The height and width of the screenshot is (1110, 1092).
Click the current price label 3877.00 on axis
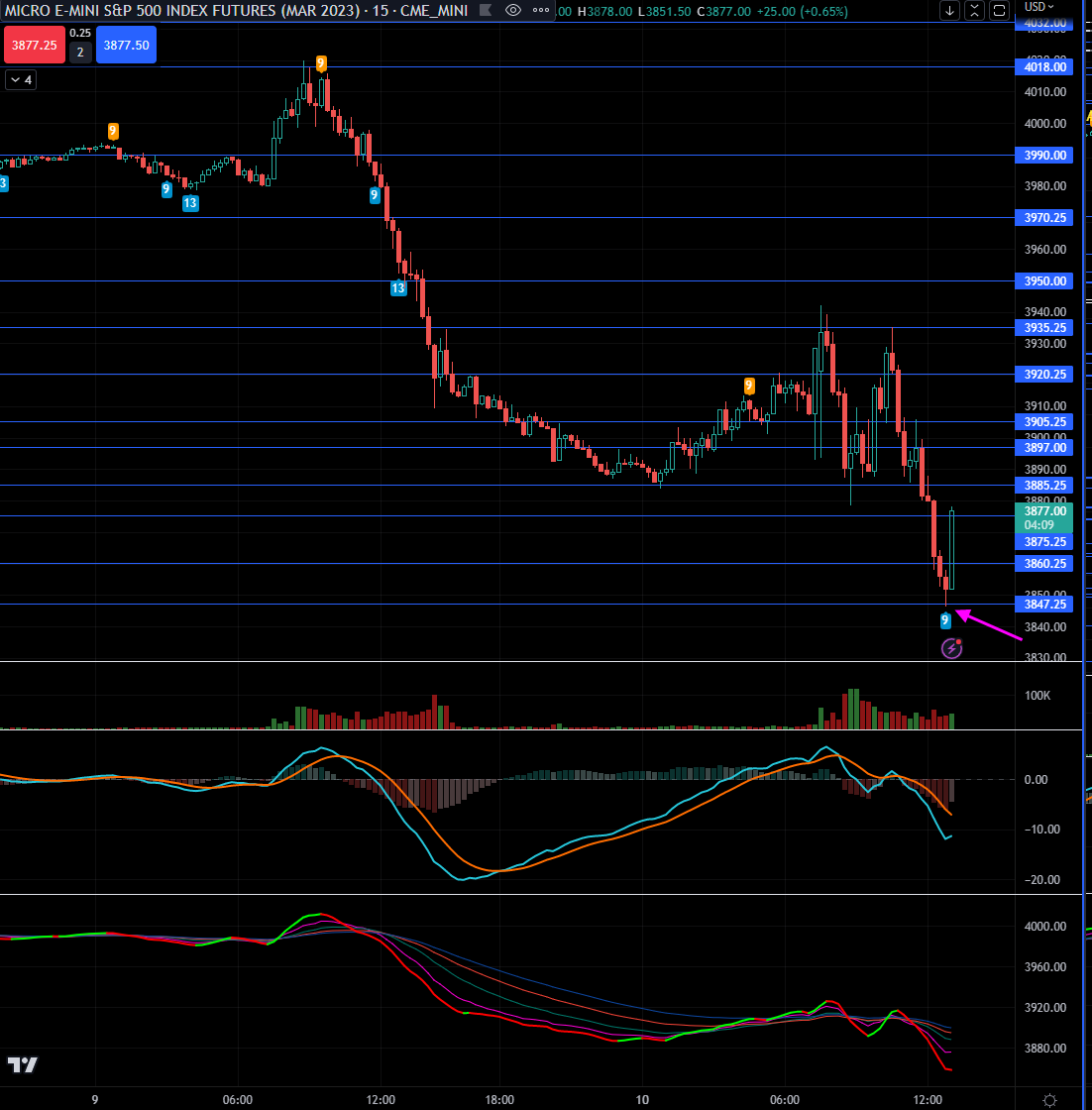click(x=1044, y=510)
